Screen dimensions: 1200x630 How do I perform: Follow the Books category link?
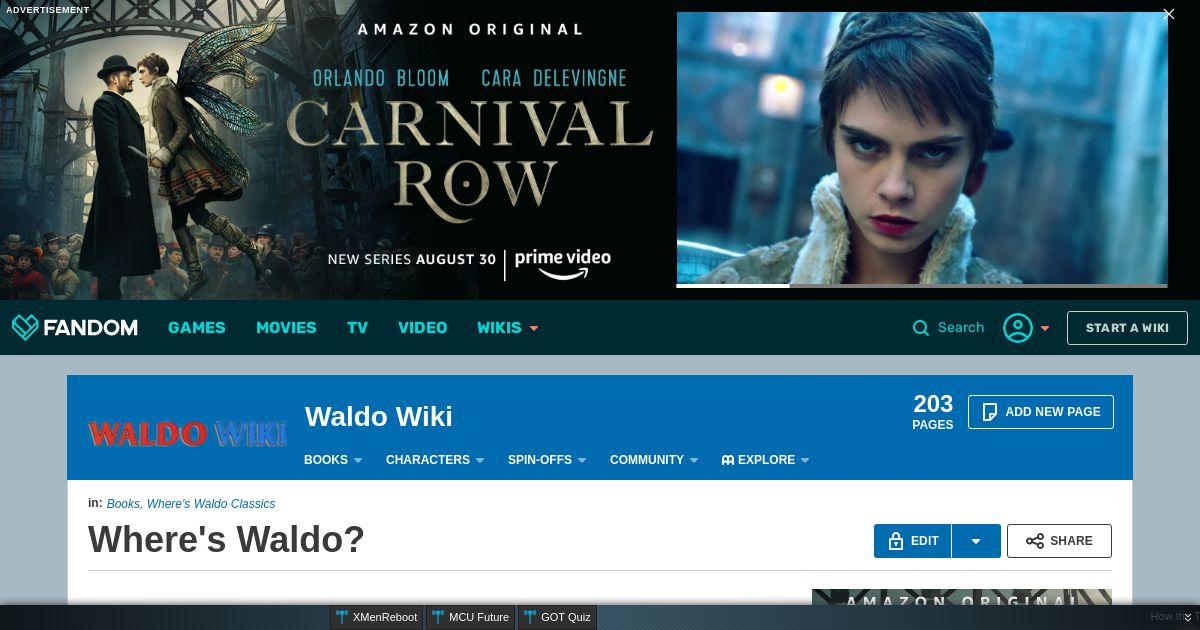tap(123, 504)
